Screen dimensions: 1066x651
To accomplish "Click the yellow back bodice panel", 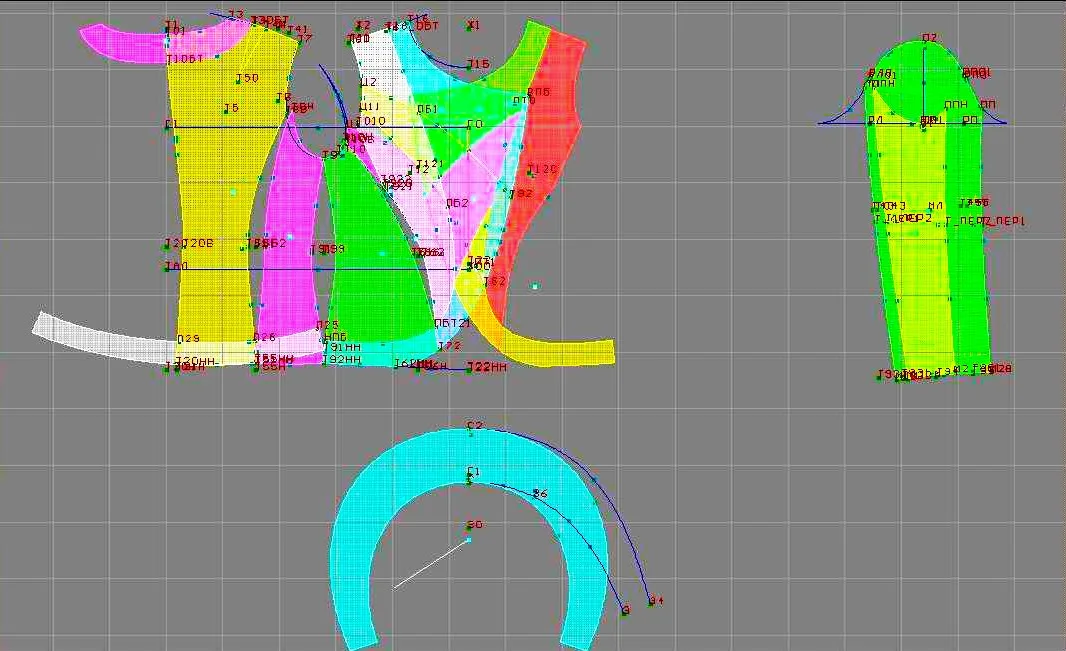I will click(214, 204).
